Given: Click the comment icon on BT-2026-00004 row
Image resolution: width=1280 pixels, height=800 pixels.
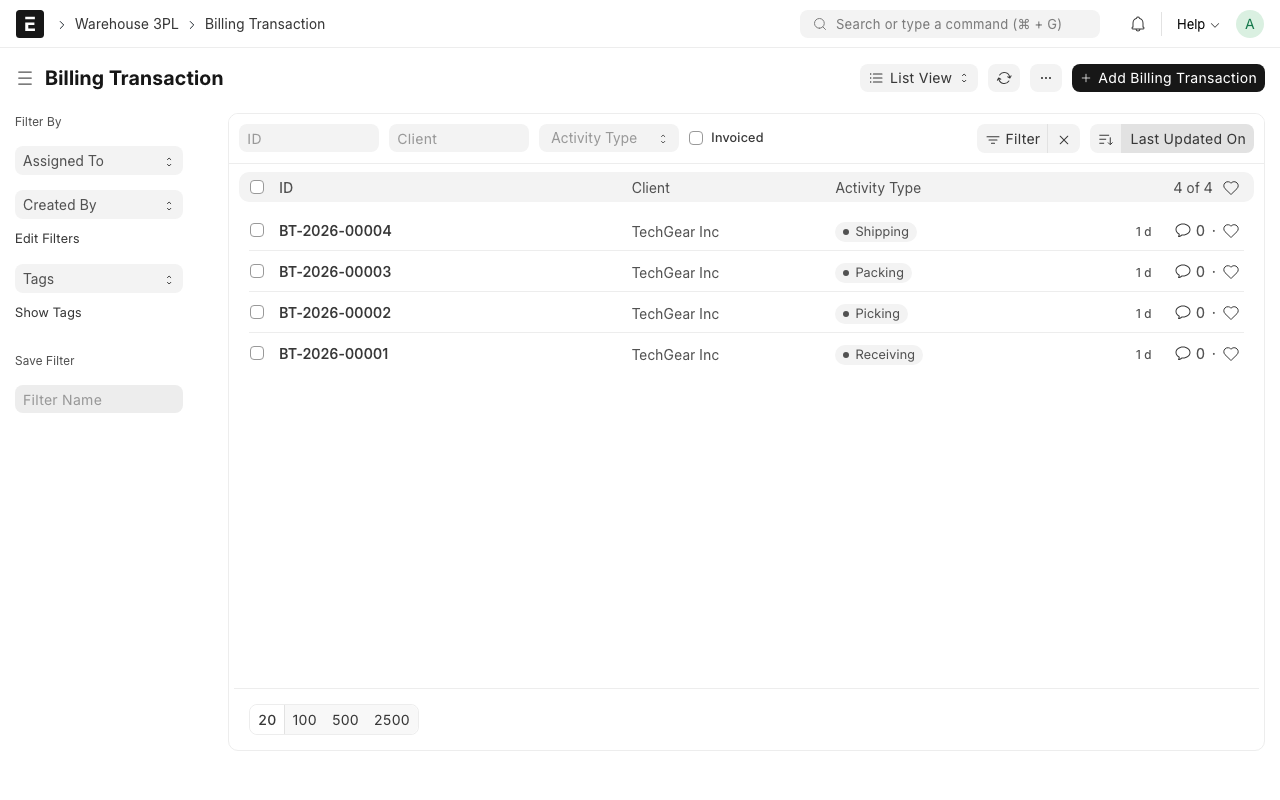Looking at the screenshot, I should [x=1182, y=230].
